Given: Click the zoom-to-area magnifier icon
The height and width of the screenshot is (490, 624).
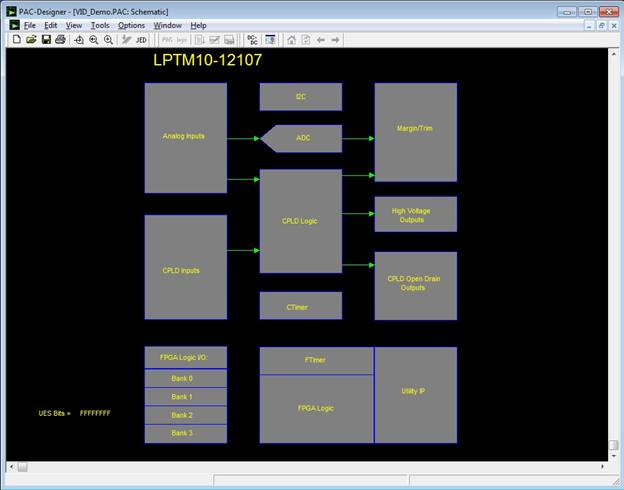Looking at the screenshot, I should click(x=79, y=40).
